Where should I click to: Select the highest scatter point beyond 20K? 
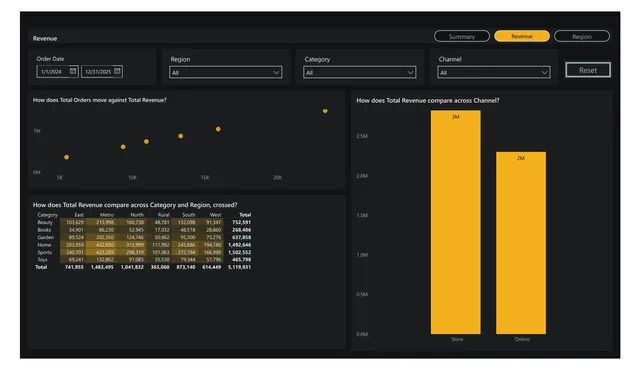tap(325, 111)
